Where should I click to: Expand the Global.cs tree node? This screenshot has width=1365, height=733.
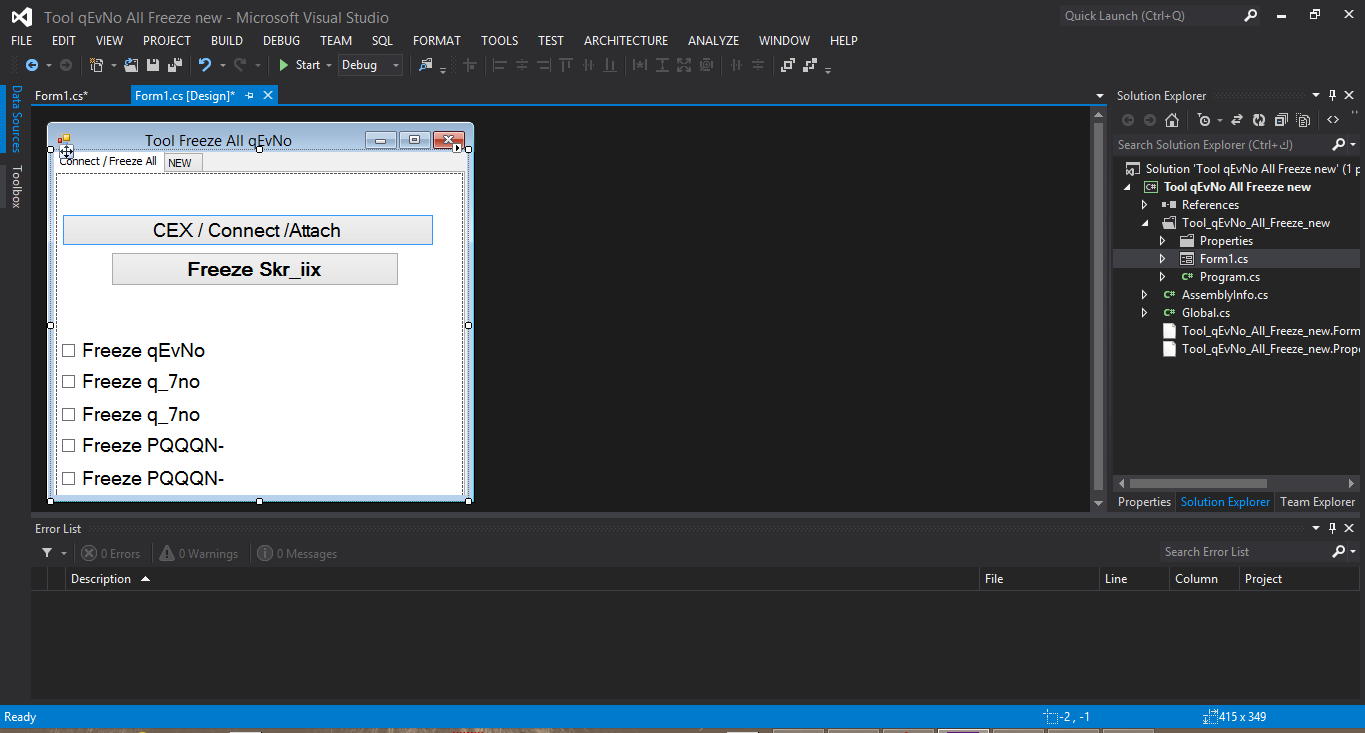coord(1145,313)
